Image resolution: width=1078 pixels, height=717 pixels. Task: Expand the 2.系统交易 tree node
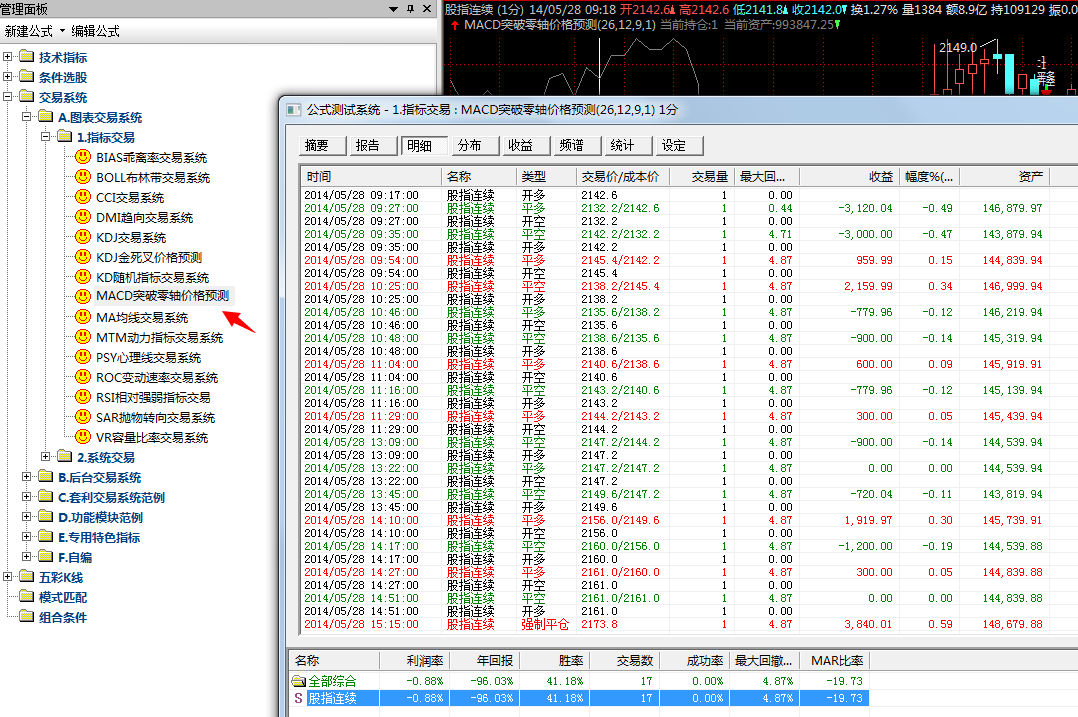tap(46, 457)
